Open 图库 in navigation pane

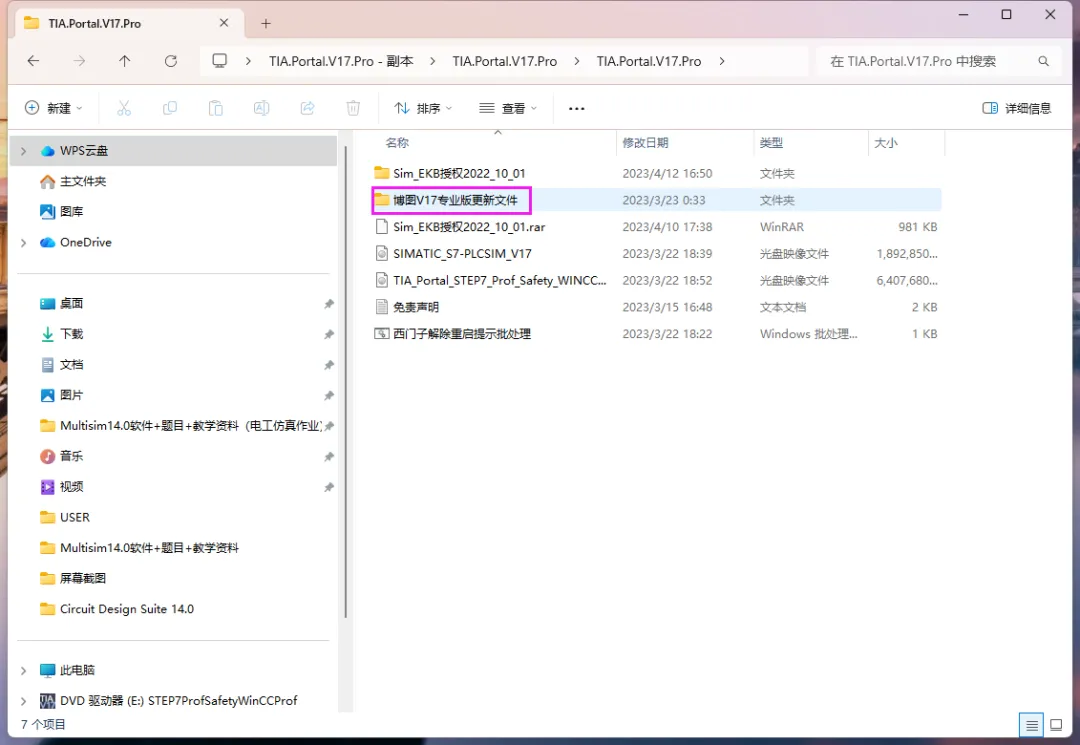tap(61, 211)
